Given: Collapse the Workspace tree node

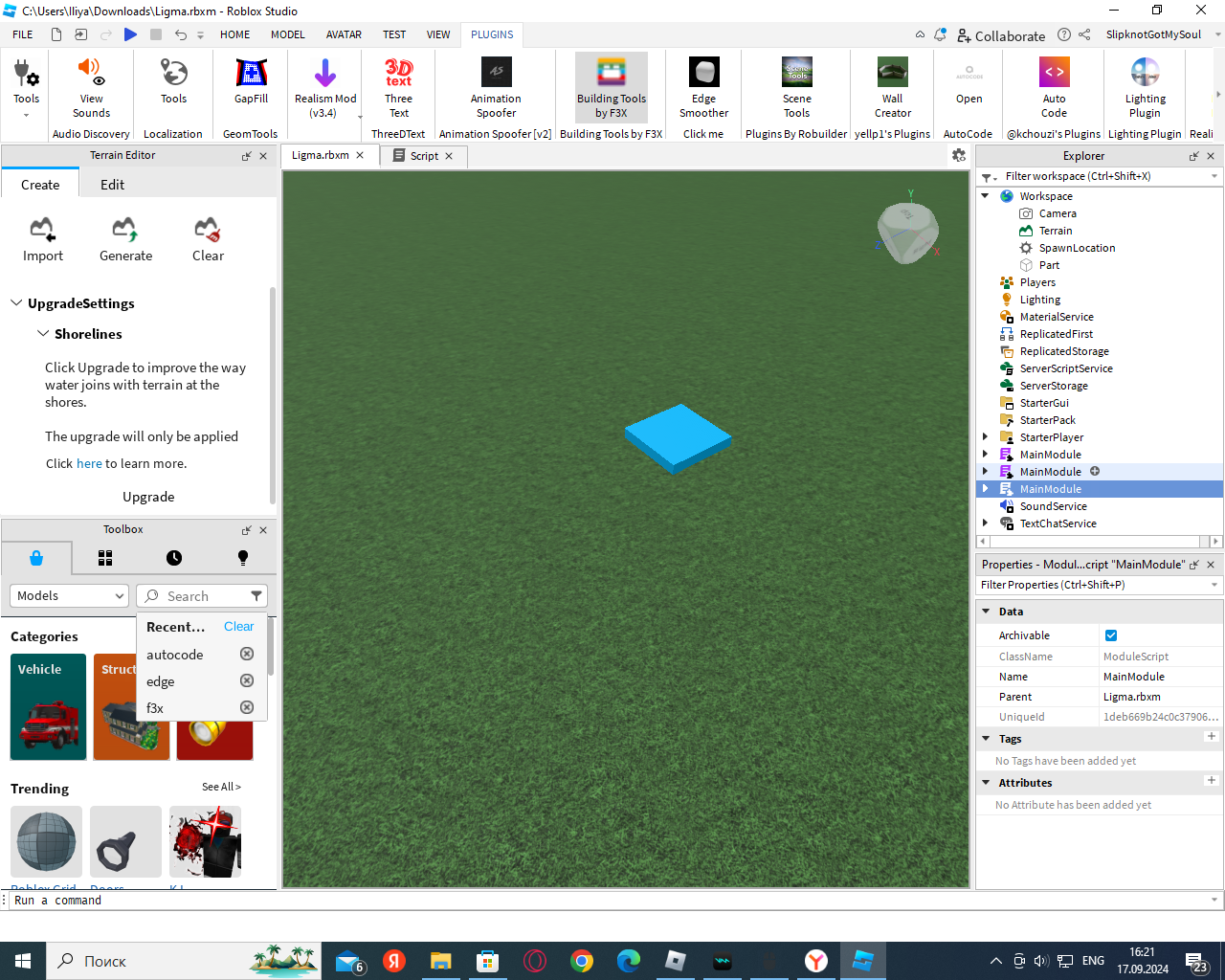Looking at the screenshot, I should [985, 196].
